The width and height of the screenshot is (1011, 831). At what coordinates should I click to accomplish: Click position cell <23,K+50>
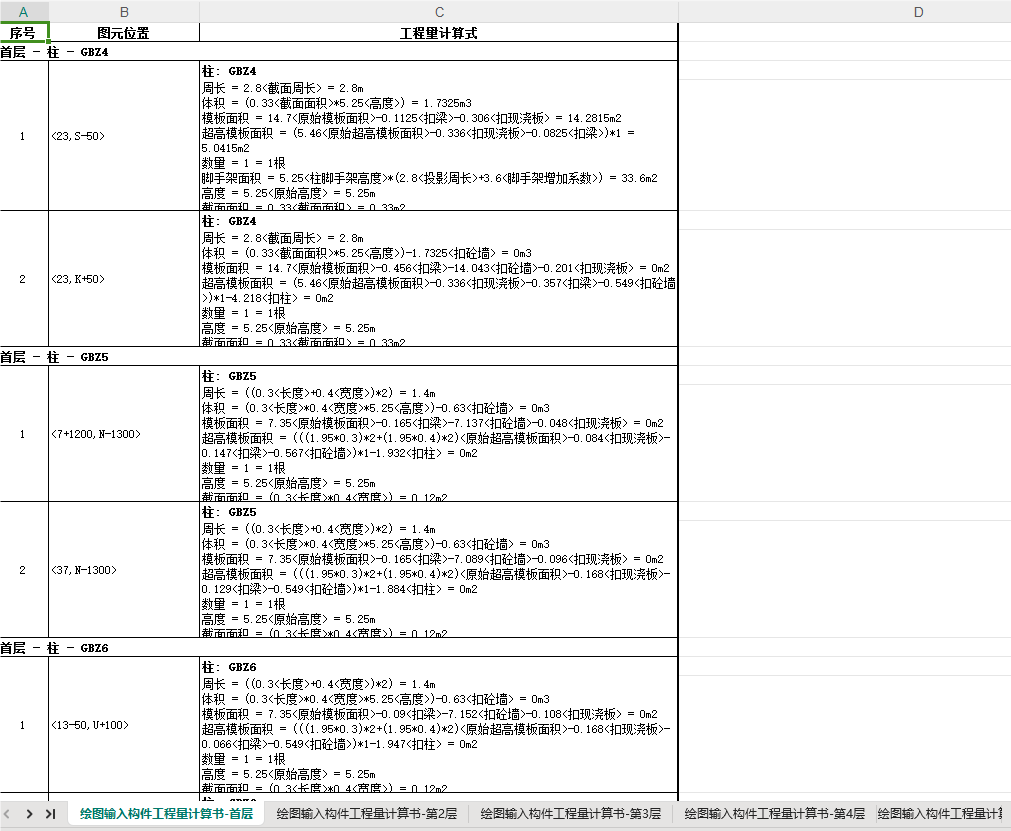pos(124,279)
